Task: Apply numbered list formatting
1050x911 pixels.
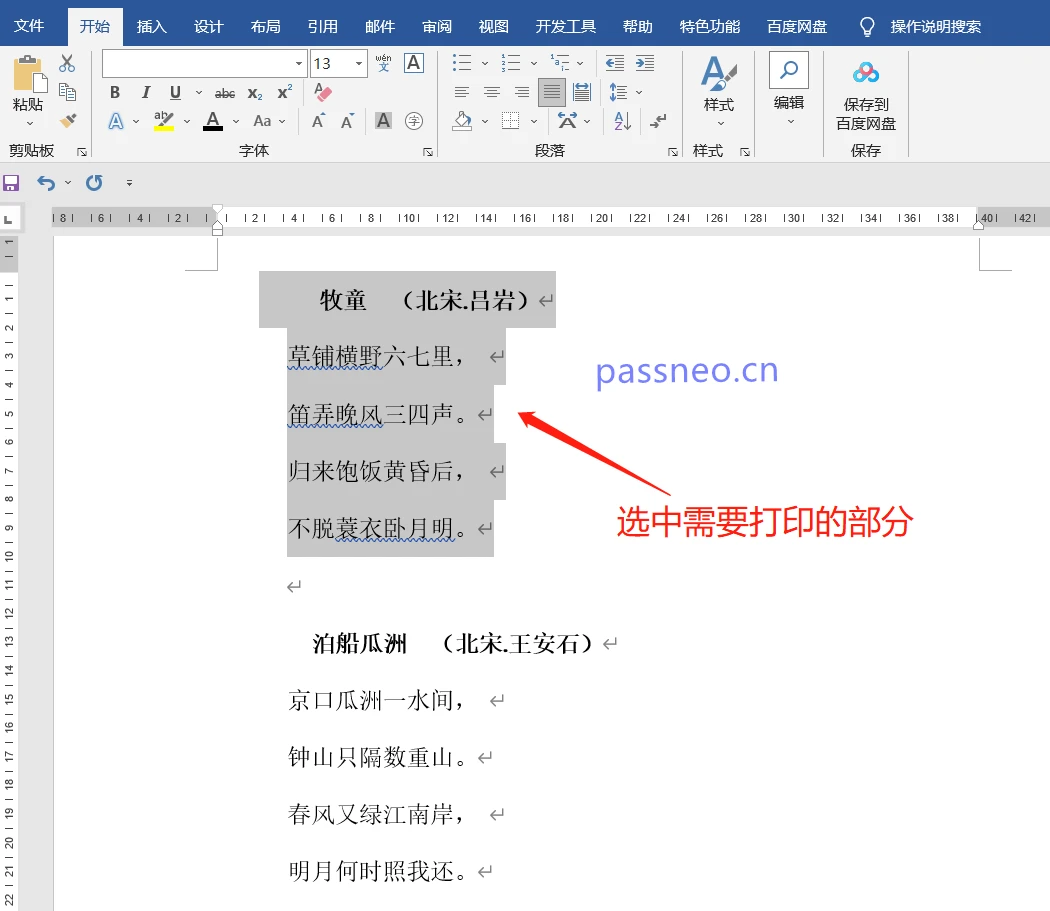Action: [x=511, y=63]
